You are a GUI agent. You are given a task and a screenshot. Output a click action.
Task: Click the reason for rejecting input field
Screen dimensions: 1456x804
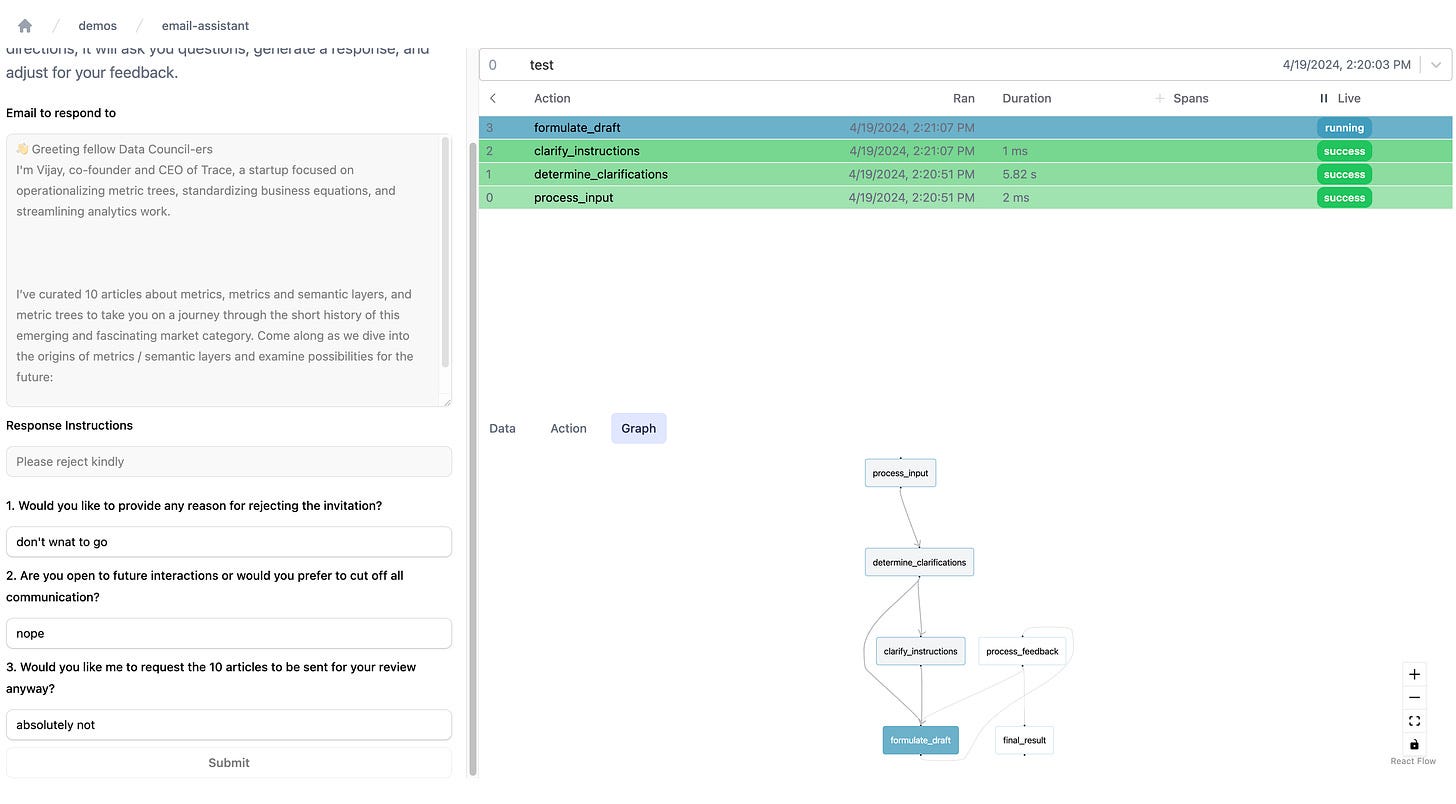[x=229, y=542]
